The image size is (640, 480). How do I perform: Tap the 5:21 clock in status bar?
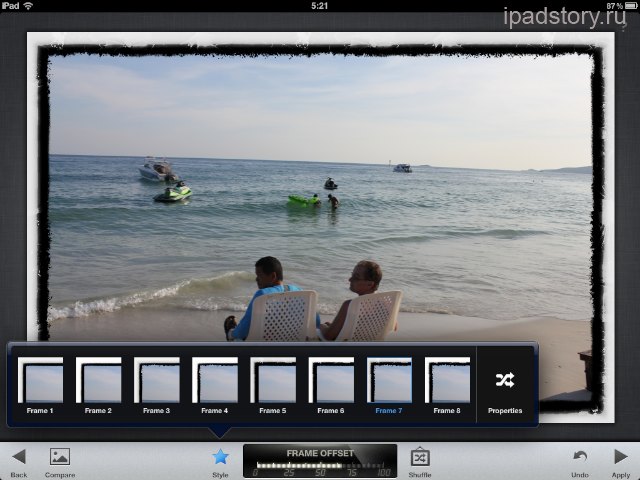319,6
